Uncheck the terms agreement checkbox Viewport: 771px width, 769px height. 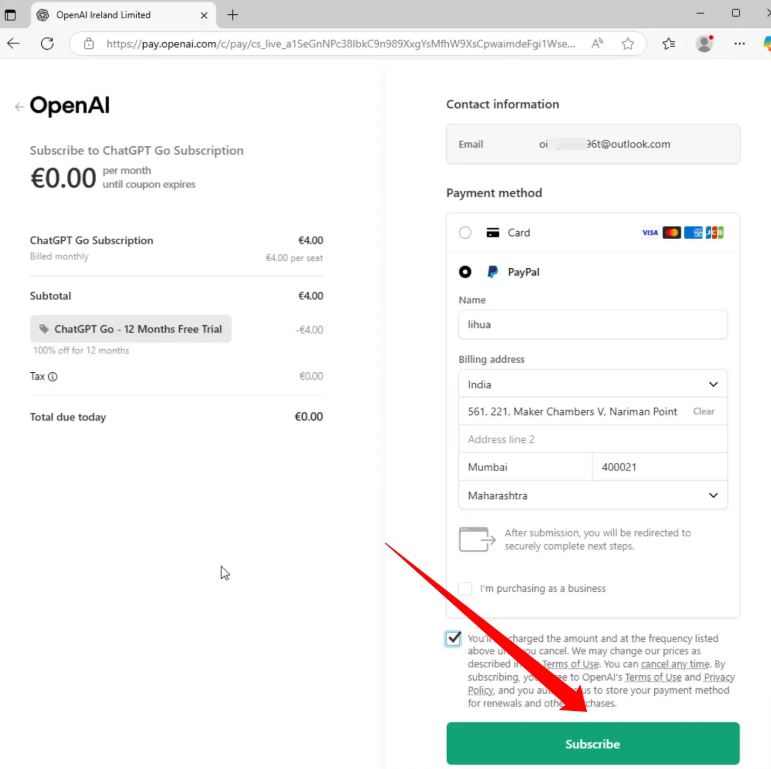pyautogui.click(x=454, y=639)
